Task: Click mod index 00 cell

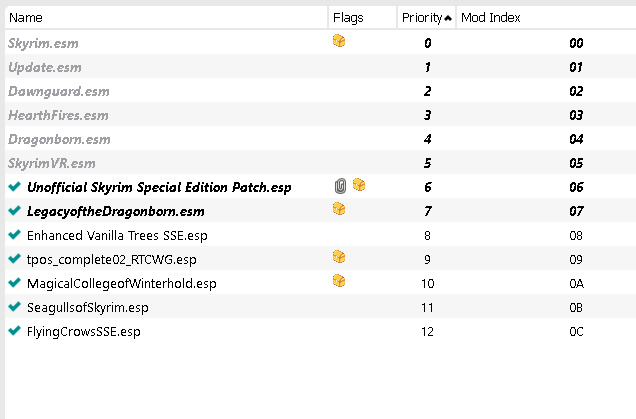Action: click(576, 43)
